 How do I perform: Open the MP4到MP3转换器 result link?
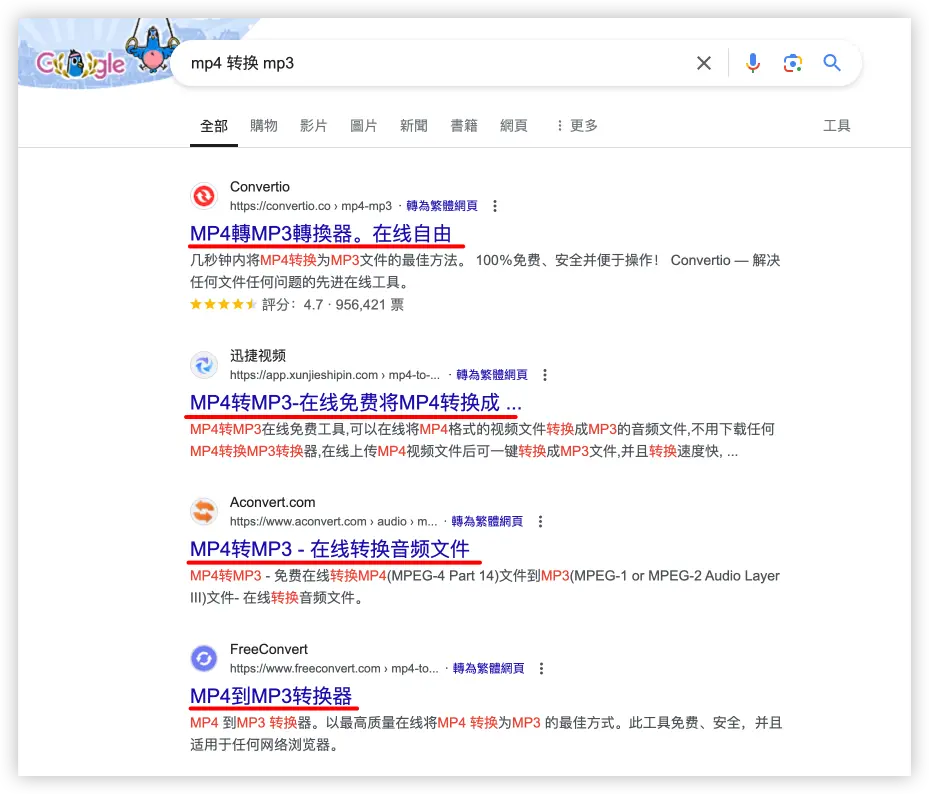click(271, 696)
